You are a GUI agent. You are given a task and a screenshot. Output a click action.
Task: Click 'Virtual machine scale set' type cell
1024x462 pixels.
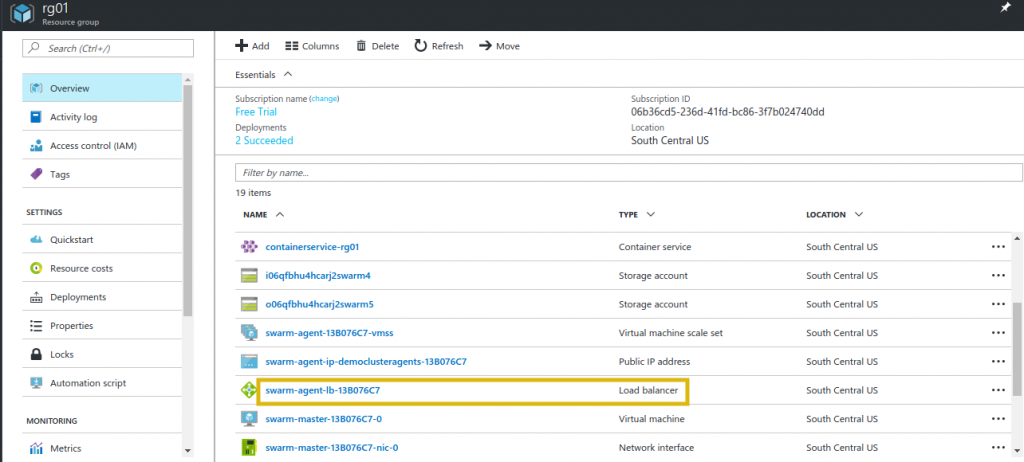[x=671, y=333]
